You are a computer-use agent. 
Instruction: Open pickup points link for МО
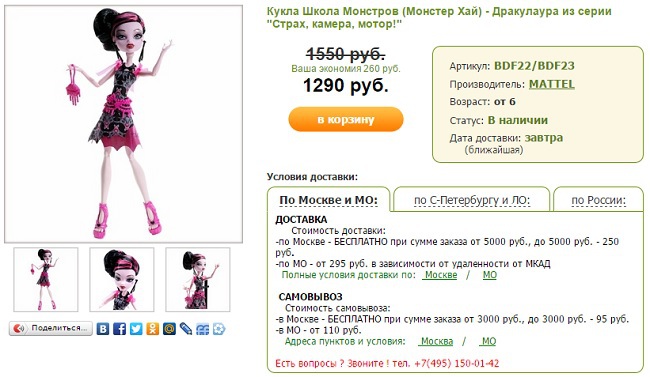pos(488,341)
